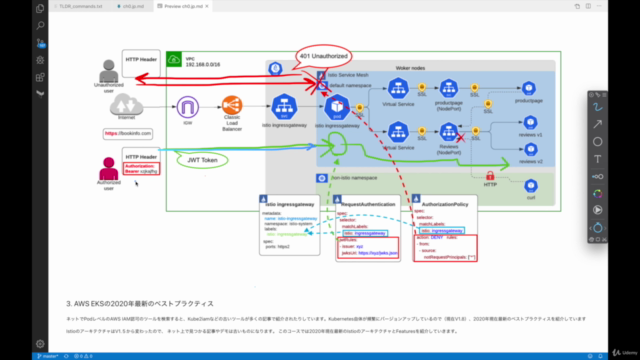Click the Classic Load Balancer icon in diagram
This screenshot has height=360, width=640.
point(232,105)
